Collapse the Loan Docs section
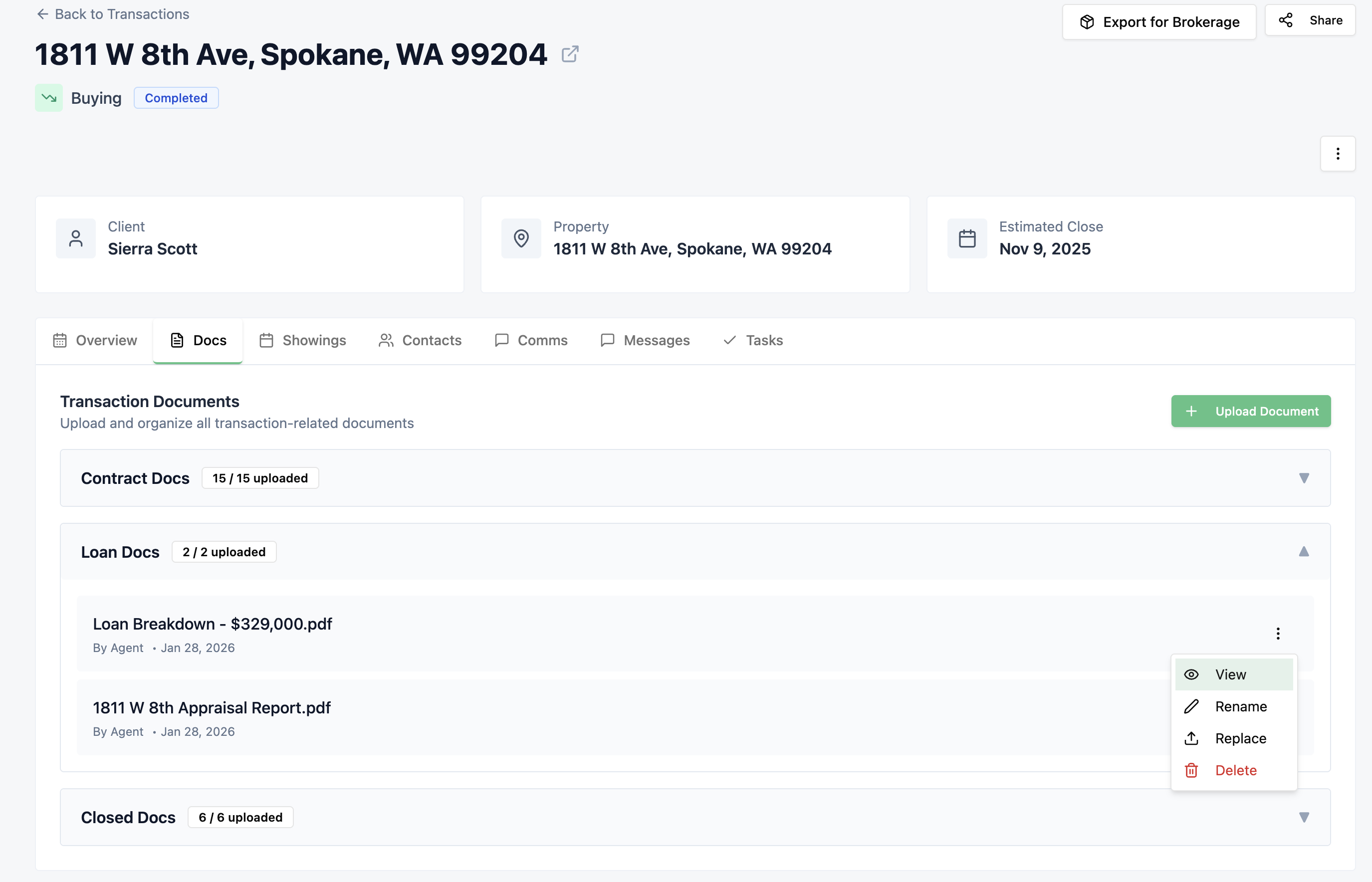This screenshot has width=1372, height=882. point(1304,552)
